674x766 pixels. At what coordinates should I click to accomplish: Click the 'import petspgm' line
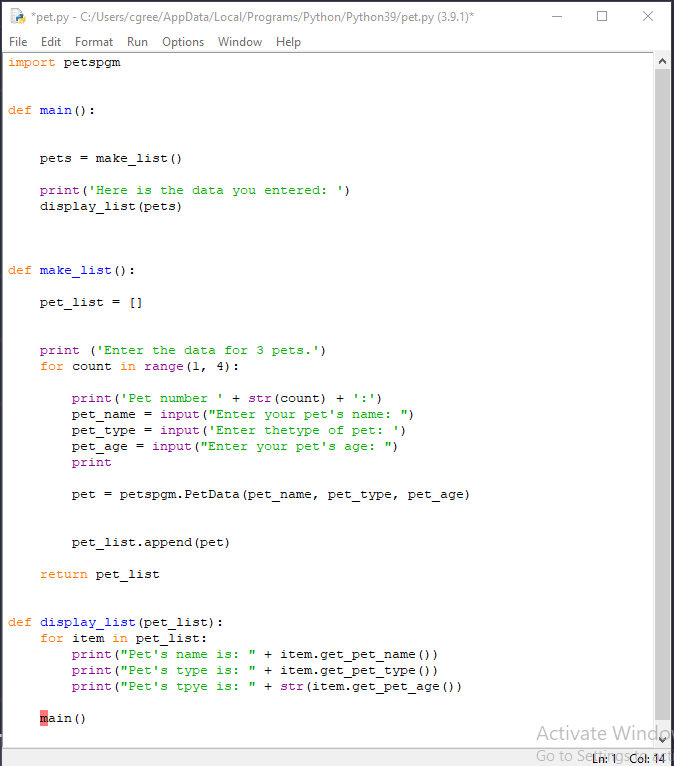tap(64, 63)
